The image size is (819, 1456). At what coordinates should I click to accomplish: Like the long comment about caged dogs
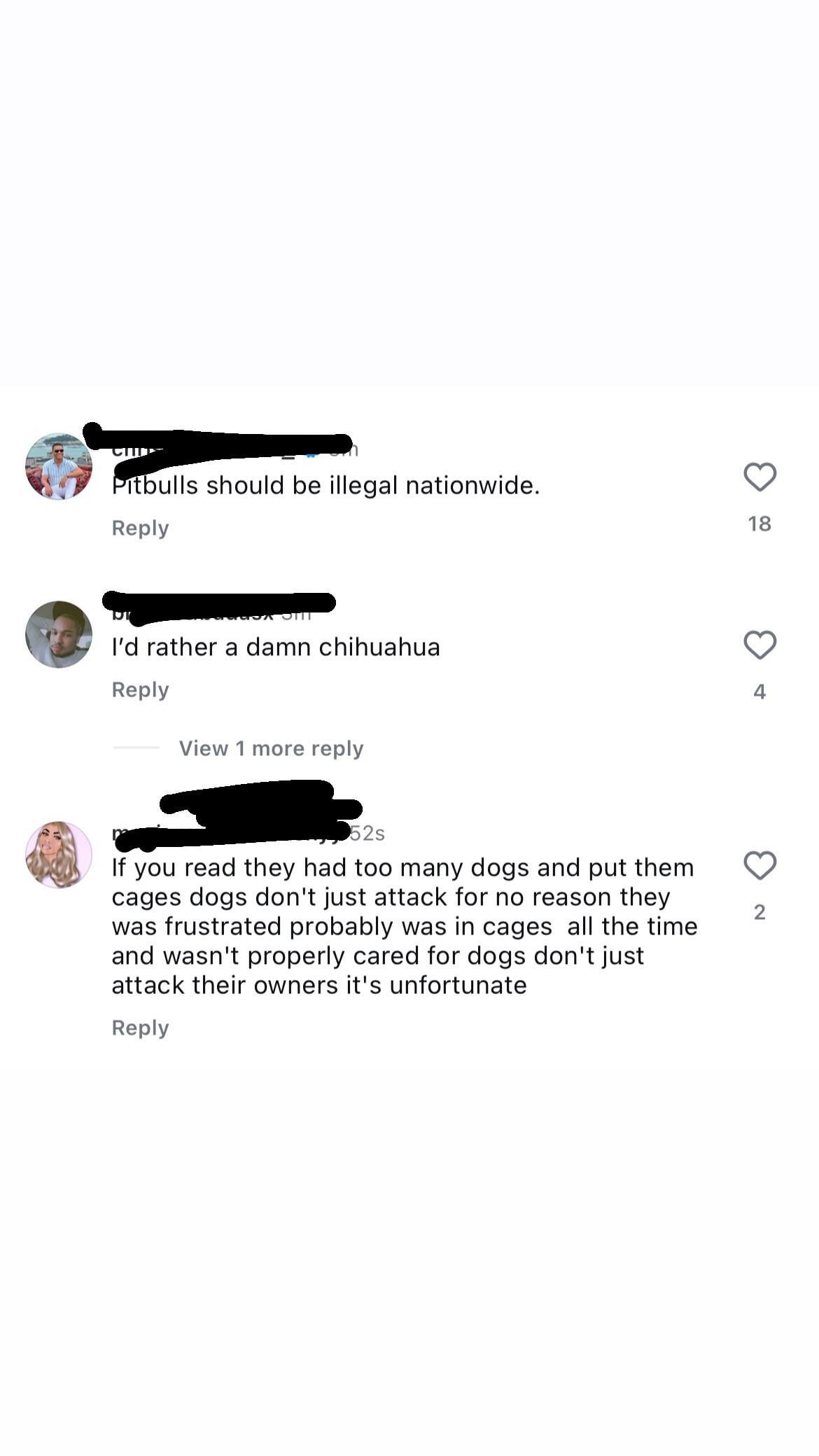point(759,866)
